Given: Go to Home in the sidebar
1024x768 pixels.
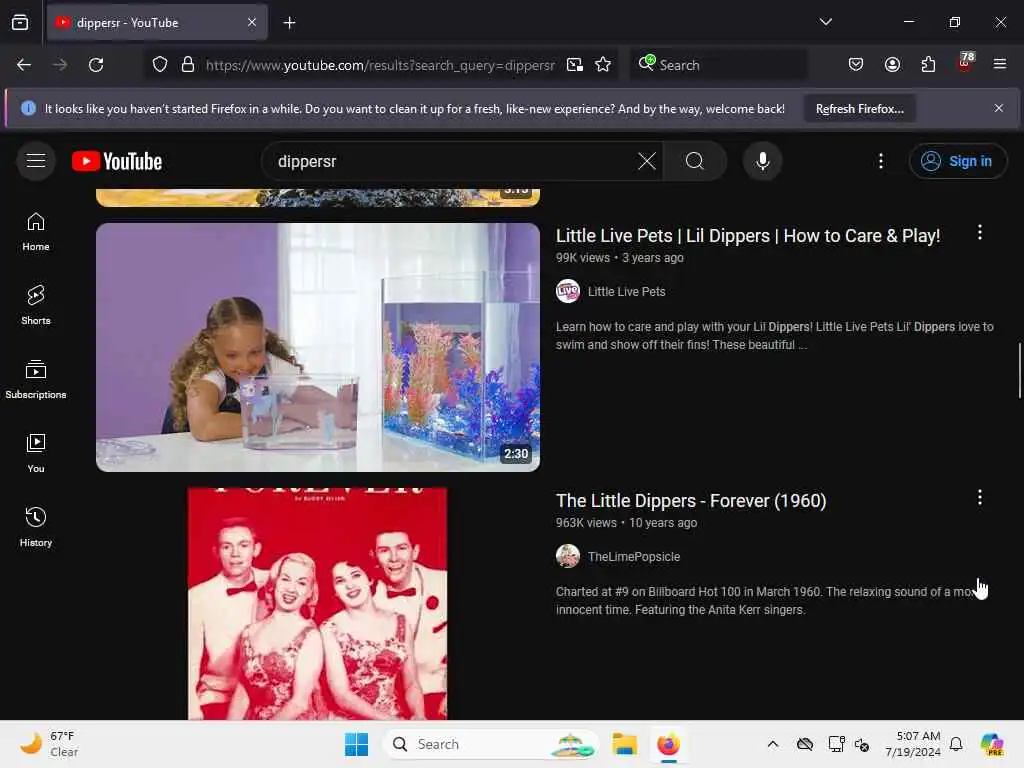Looking at the screenshot, I should [x=36, y=232].
